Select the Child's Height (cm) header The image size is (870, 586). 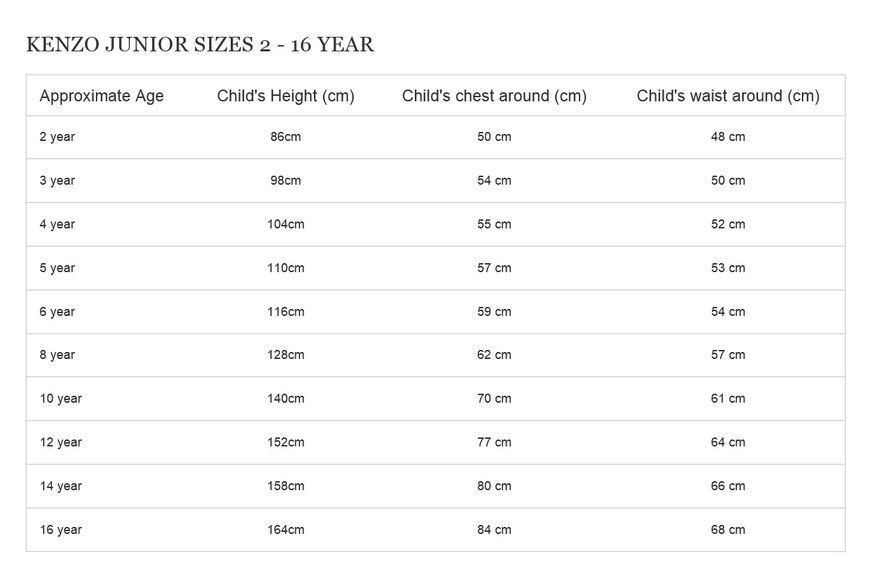pyautogui.click(x=286, y=96)
